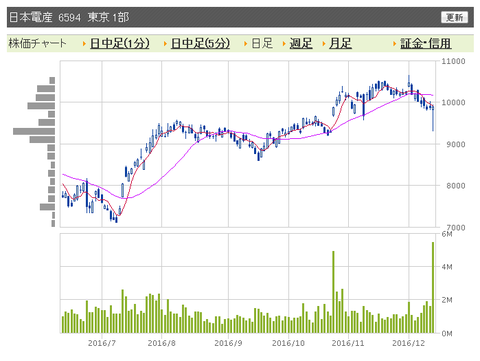Image resolution: width=480 pixels, height=361 pixels.
Task: Click the 7000 price axis label
Action: (456, 228)
